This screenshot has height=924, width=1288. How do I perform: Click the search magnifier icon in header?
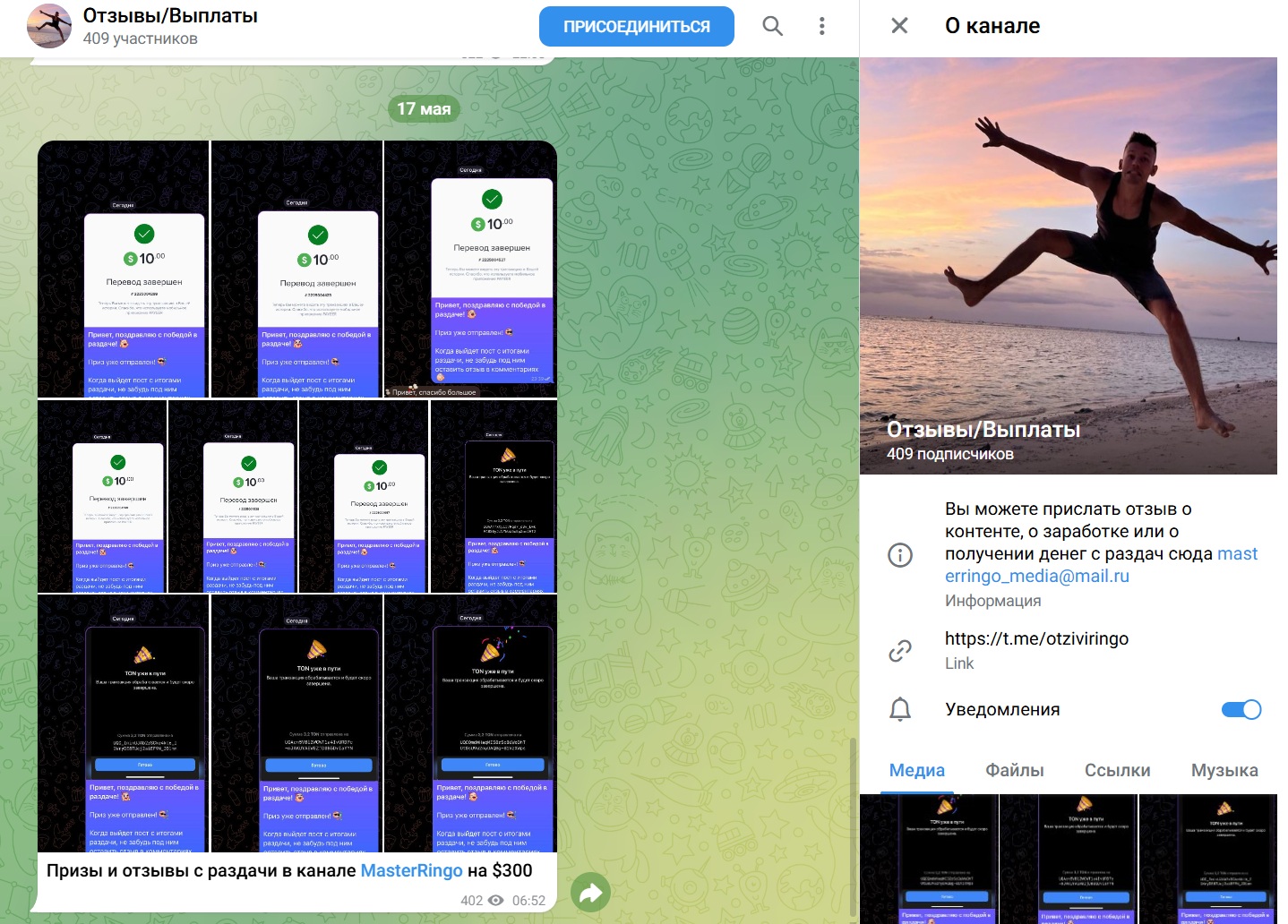point(772,26)
